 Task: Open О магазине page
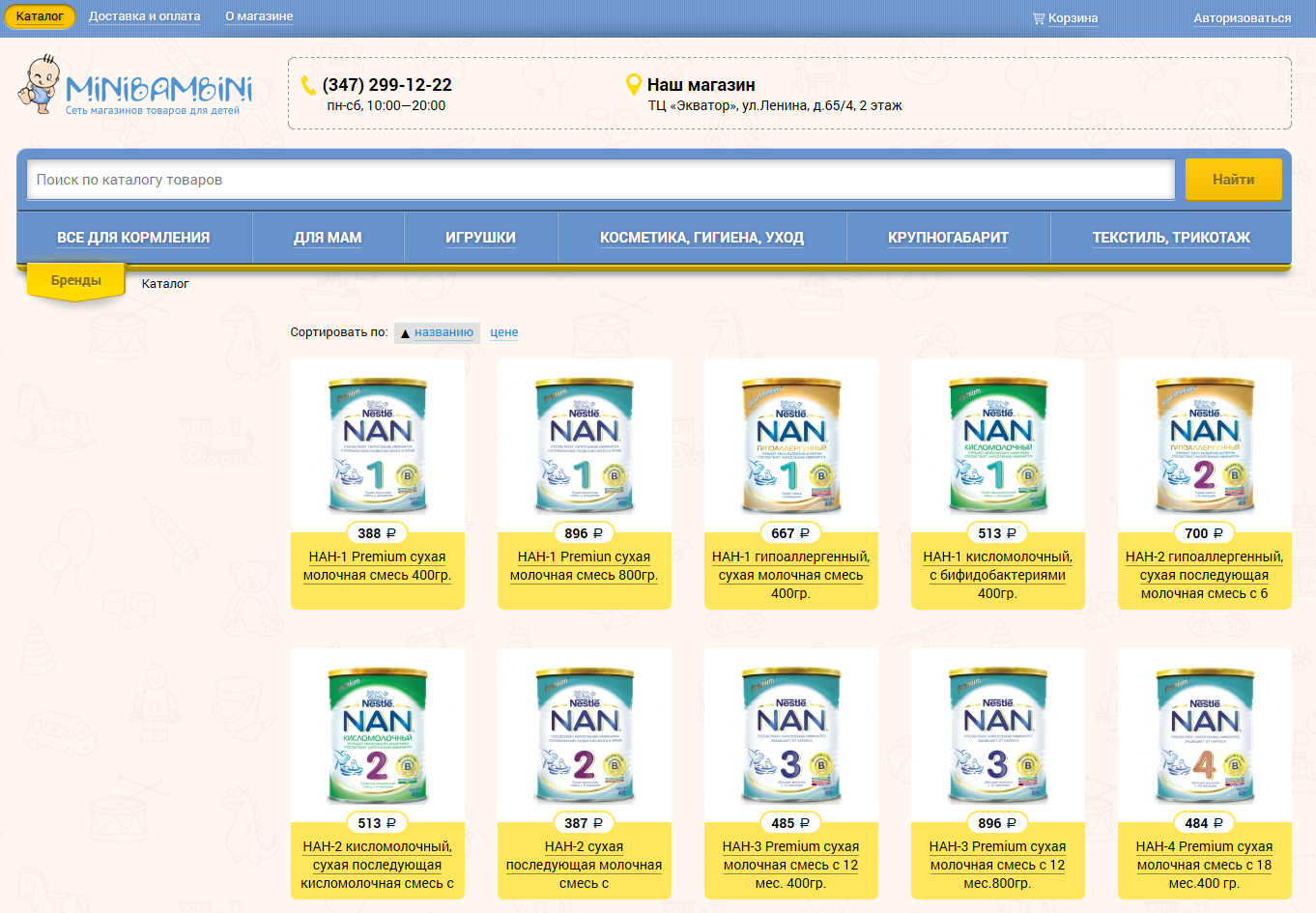pyautogui.click(x=259, y=16)
